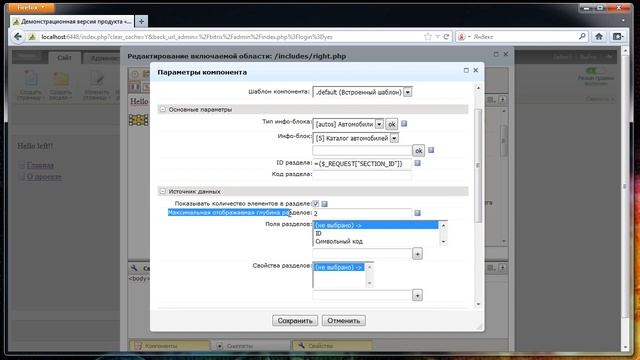Toggle Показывать количество элементов в разделе checkbox

point(316,203)
